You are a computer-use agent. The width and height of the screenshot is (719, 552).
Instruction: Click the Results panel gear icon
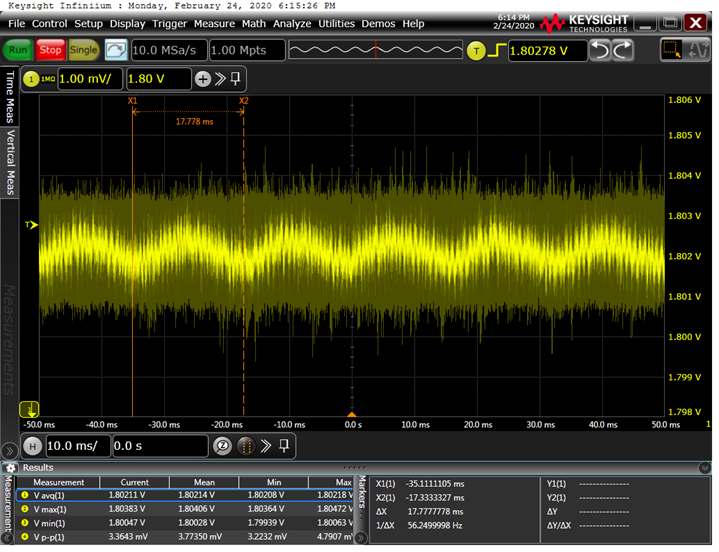tap(11, 468)
